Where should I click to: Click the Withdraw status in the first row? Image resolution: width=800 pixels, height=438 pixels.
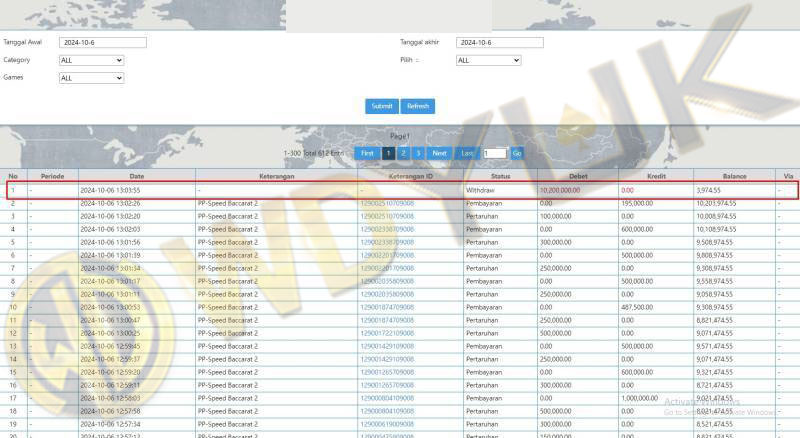tap(479, 189)
